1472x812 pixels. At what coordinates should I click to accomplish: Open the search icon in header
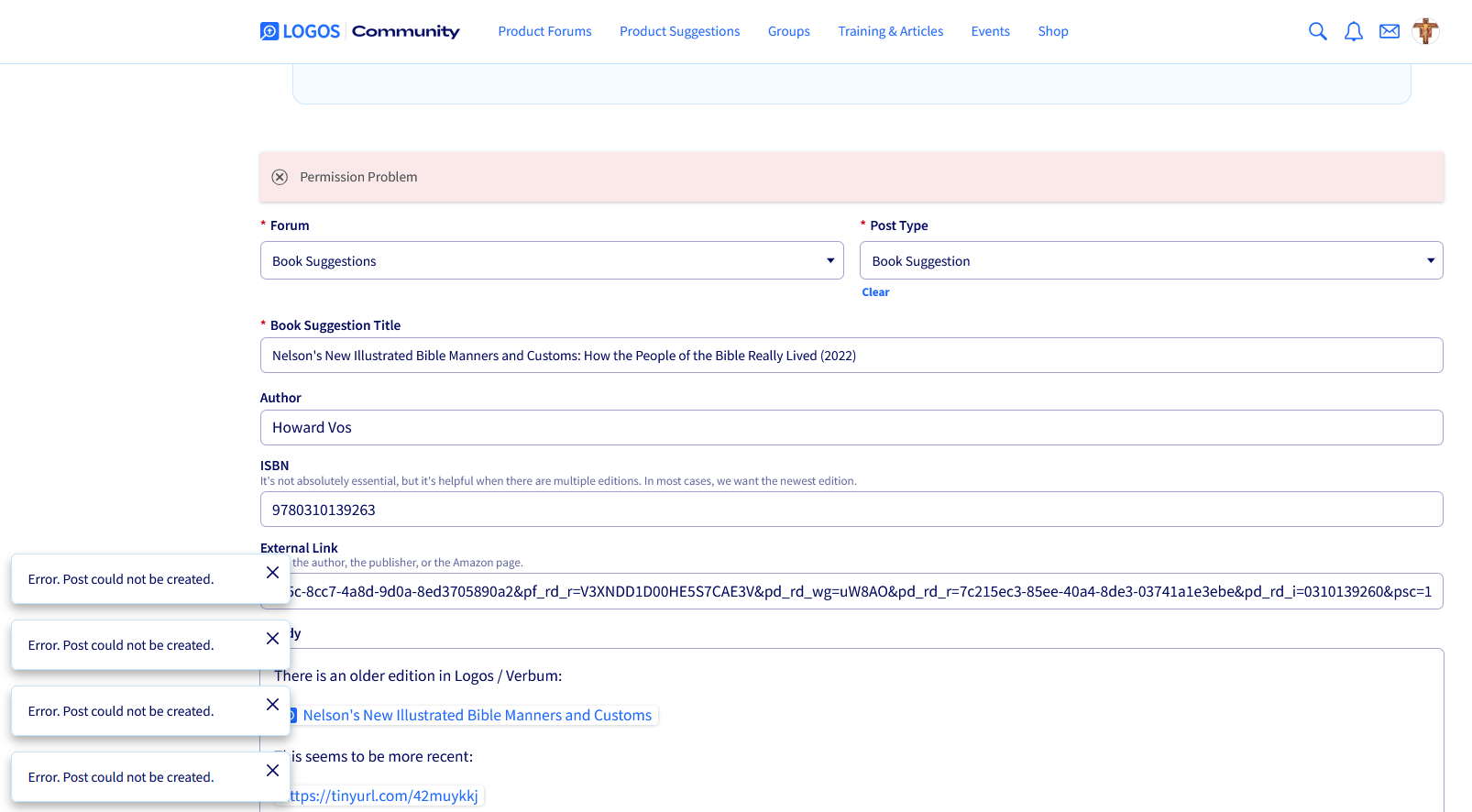coord(1317,31)
